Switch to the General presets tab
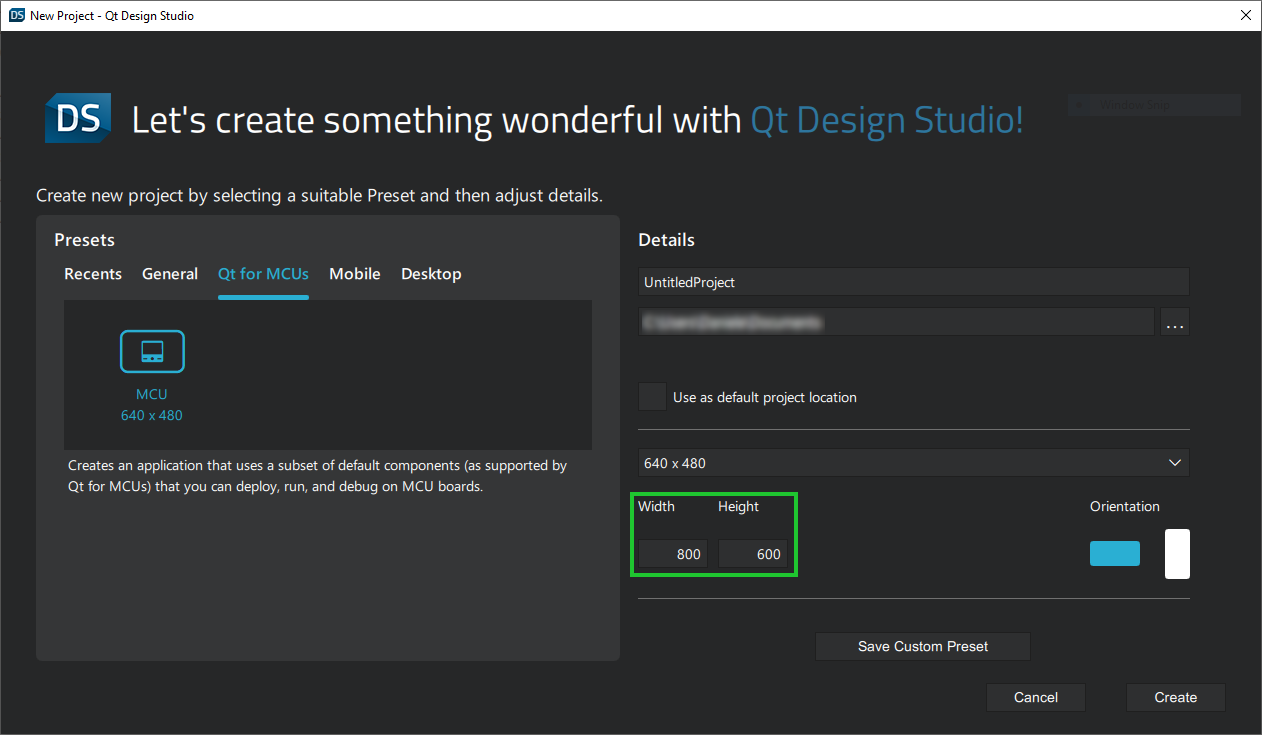Image resolution: width=1262 pixels, height=735 pixels. (170, 273)
